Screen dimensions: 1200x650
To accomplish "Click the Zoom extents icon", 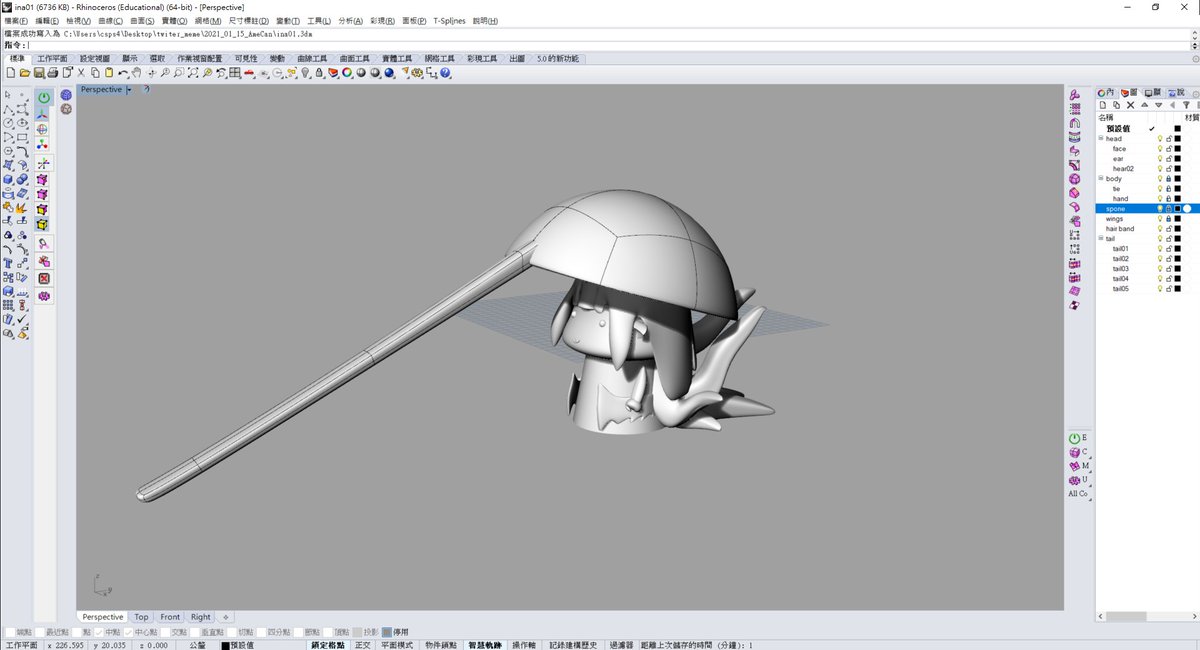I will pyautogui.click(x=194, y=73).
